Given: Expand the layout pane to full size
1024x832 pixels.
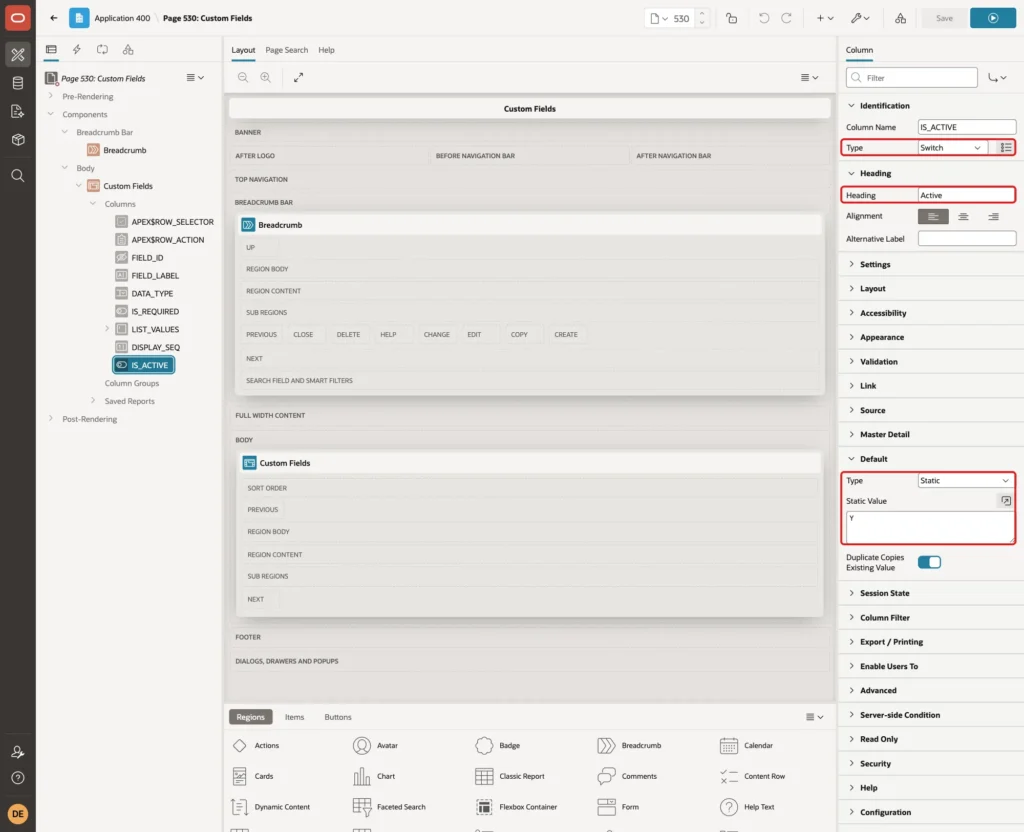Looking at the screenshot, I should point(298,77).
